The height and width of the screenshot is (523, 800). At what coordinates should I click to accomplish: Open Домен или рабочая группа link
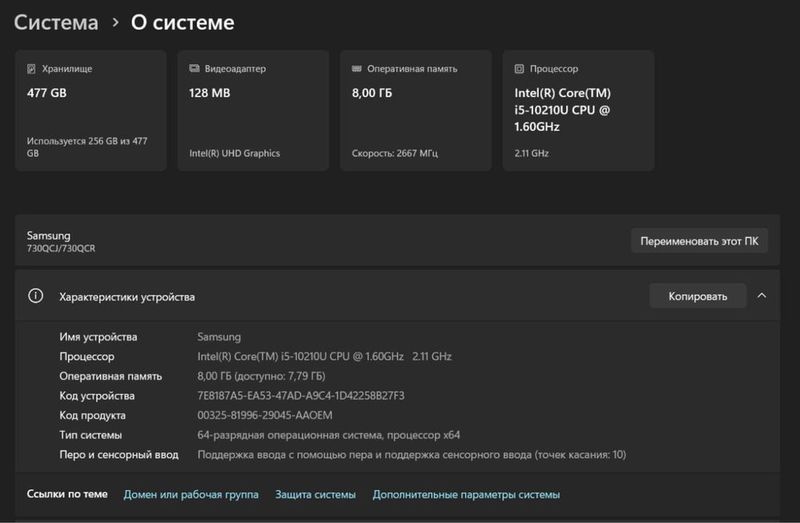coord(191,494)
